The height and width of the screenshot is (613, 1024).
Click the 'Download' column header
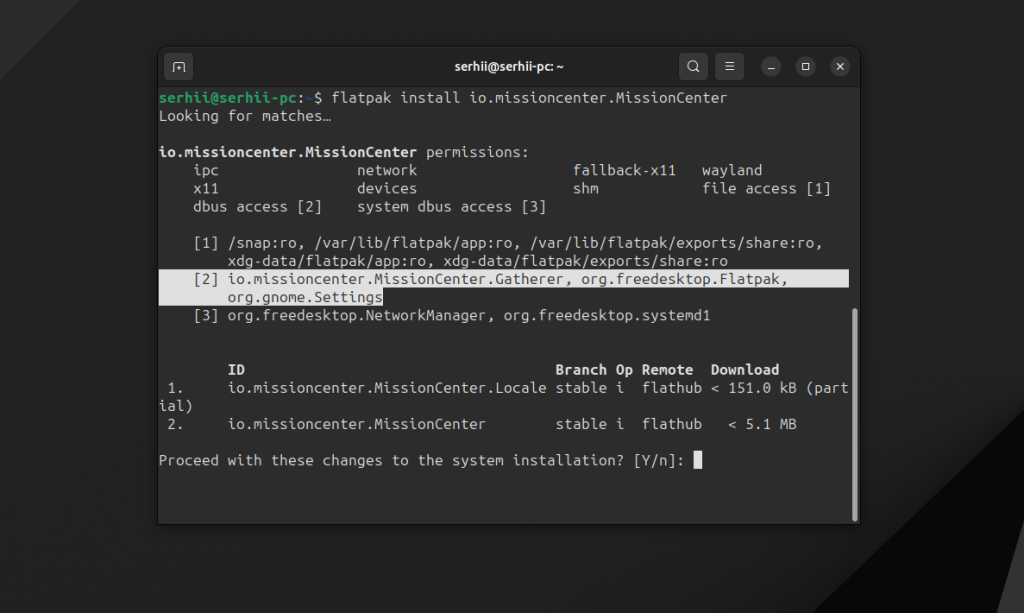pos(745,370)
